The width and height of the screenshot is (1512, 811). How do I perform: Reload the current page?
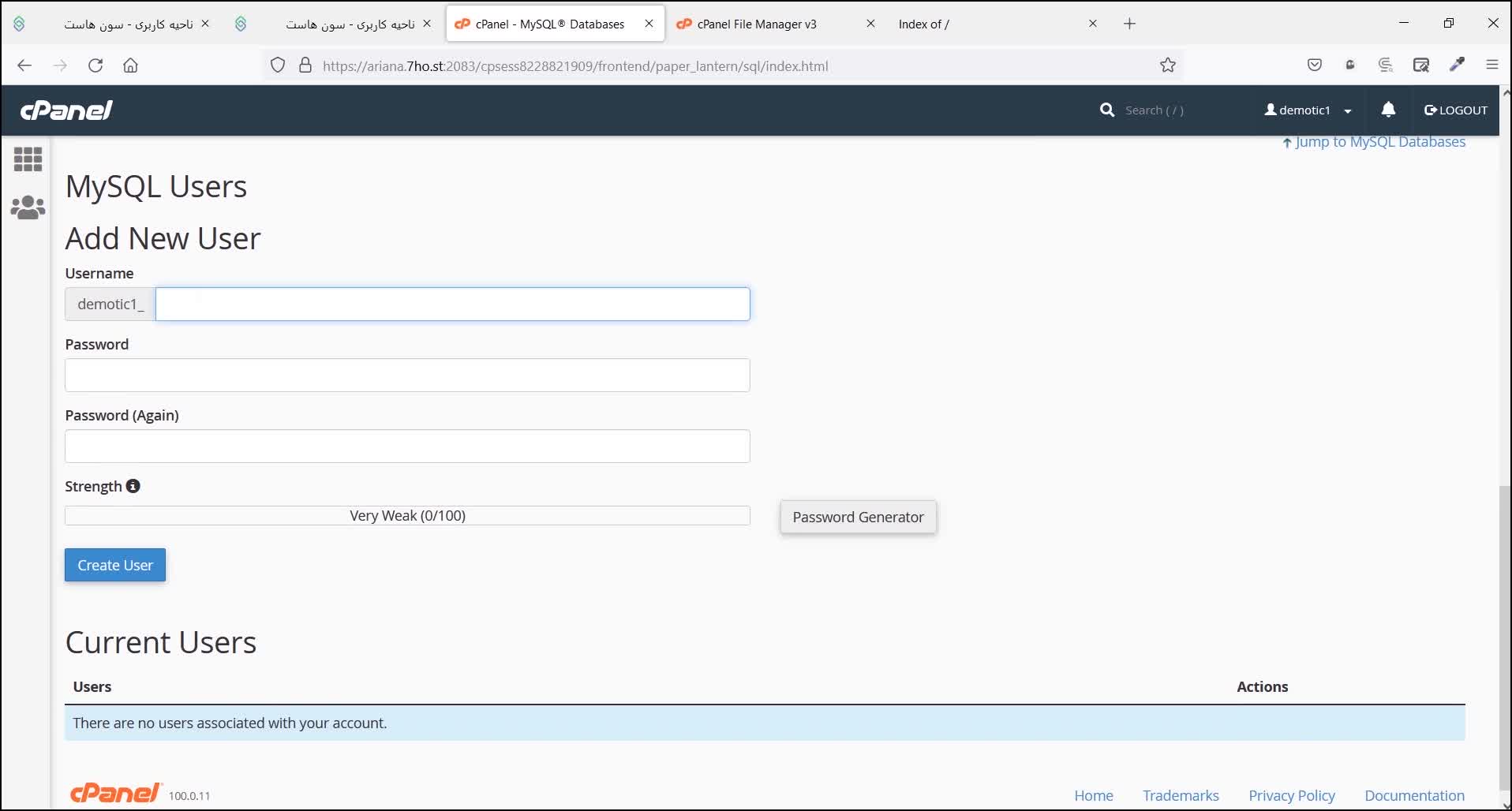pos(95,65)
